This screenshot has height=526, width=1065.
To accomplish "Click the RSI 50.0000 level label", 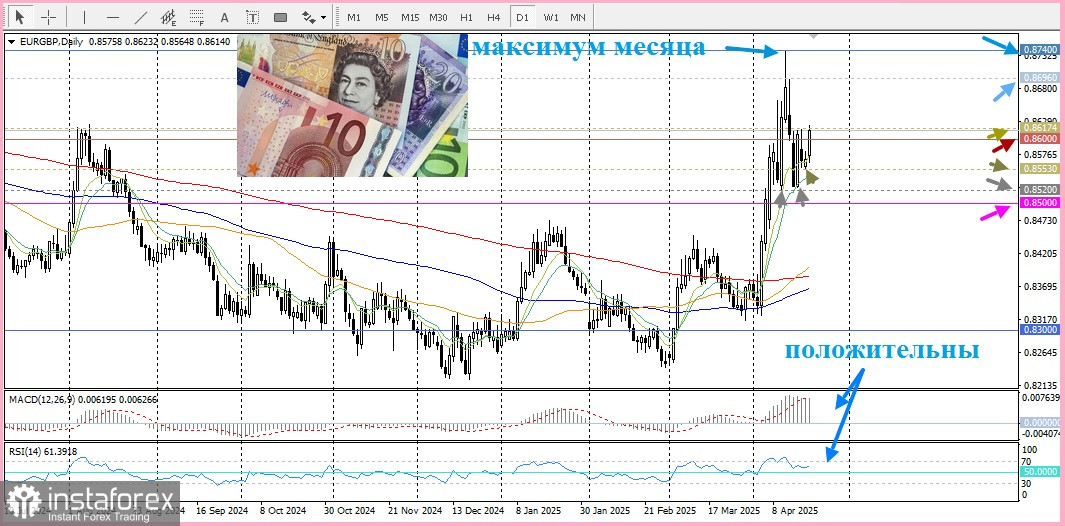I will point(1039,471).
